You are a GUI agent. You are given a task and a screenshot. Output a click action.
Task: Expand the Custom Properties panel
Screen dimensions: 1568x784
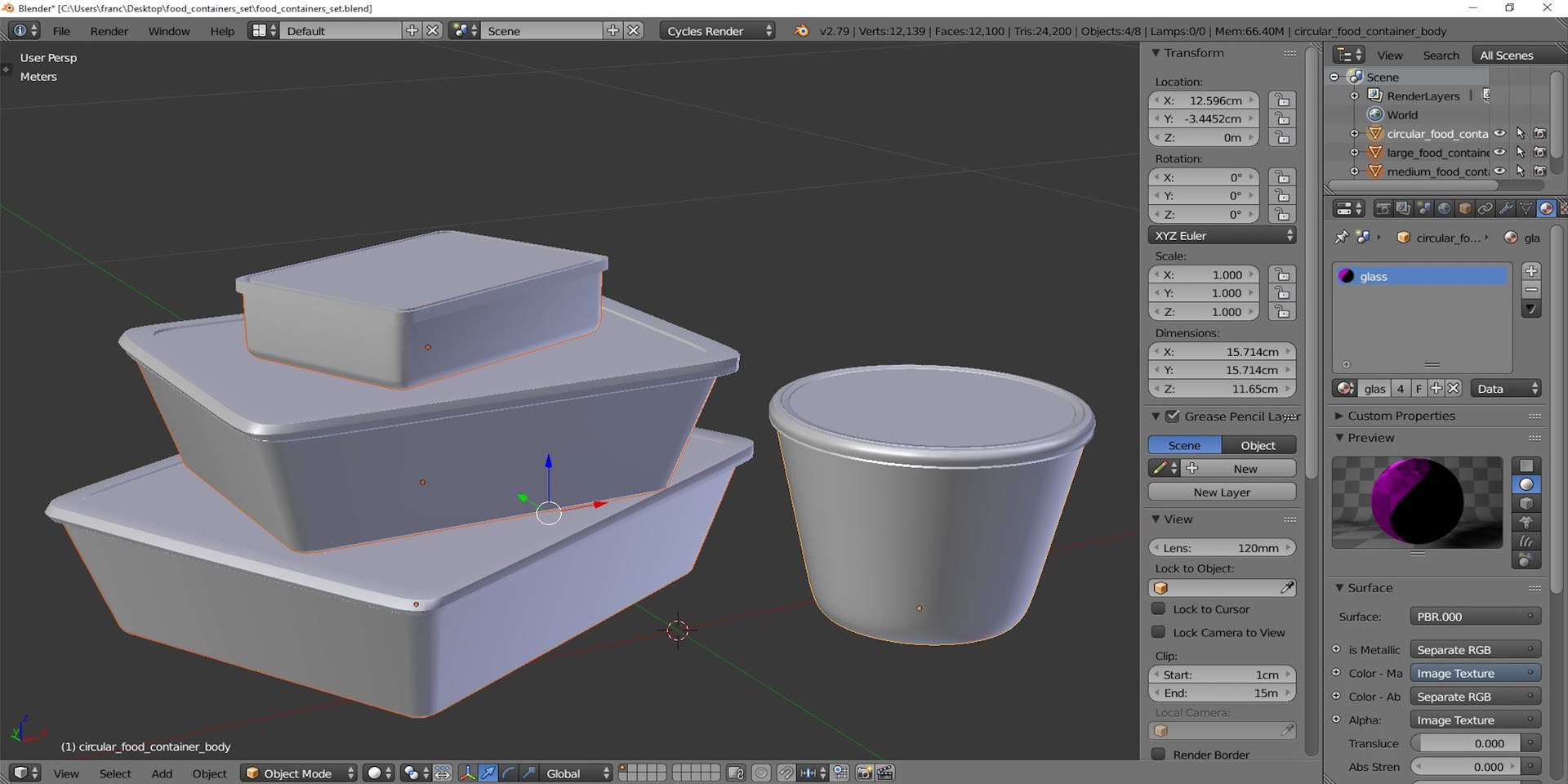point(1339,416)
